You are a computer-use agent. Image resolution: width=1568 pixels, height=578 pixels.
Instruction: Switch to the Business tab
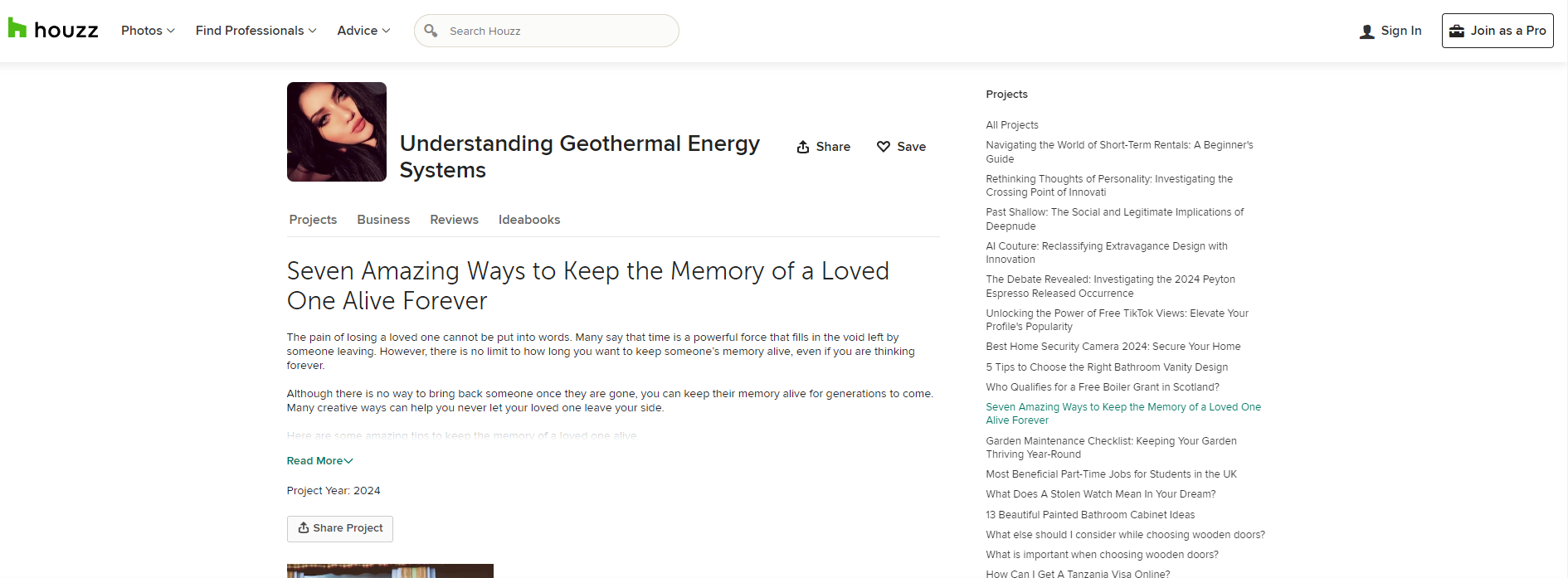[x=383, y=220]
